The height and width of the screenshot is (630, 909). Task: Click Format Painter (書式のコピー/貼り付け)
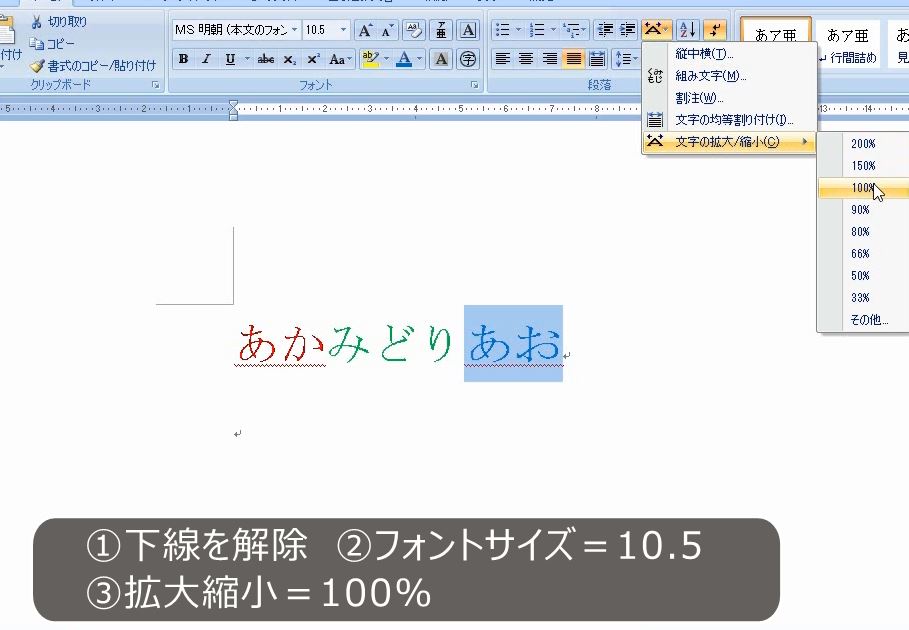(93, 65)
